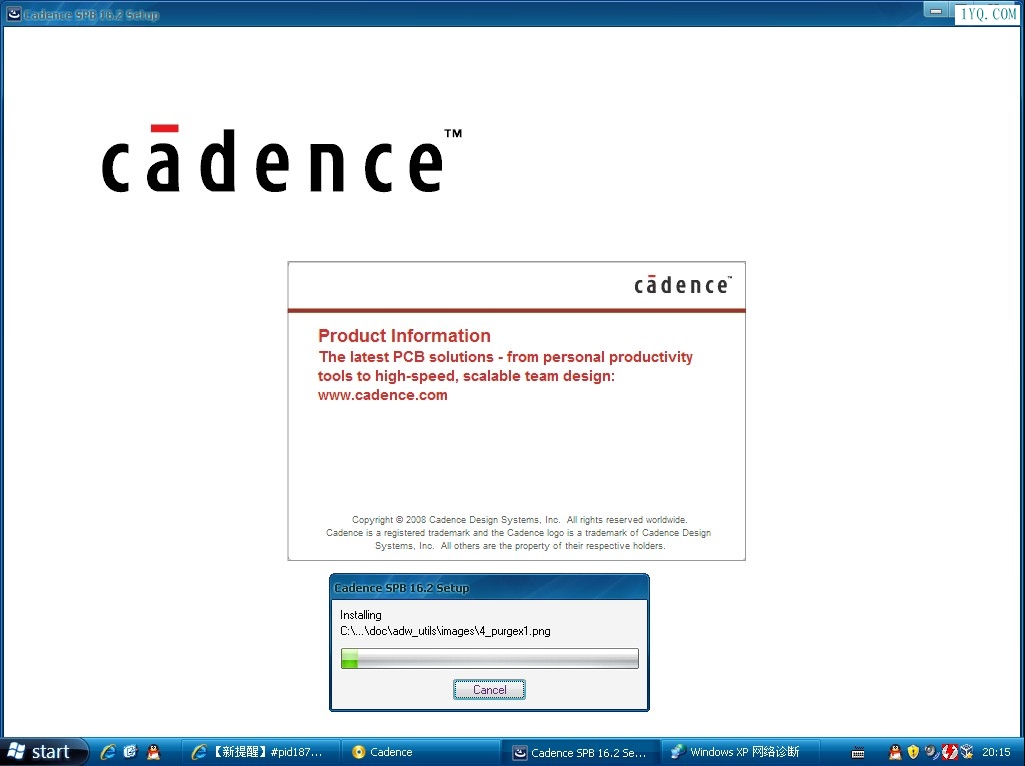This screenshot has width=1025, height=766.
Task: Click the installing file path text
Action: (x=445, y=631)
